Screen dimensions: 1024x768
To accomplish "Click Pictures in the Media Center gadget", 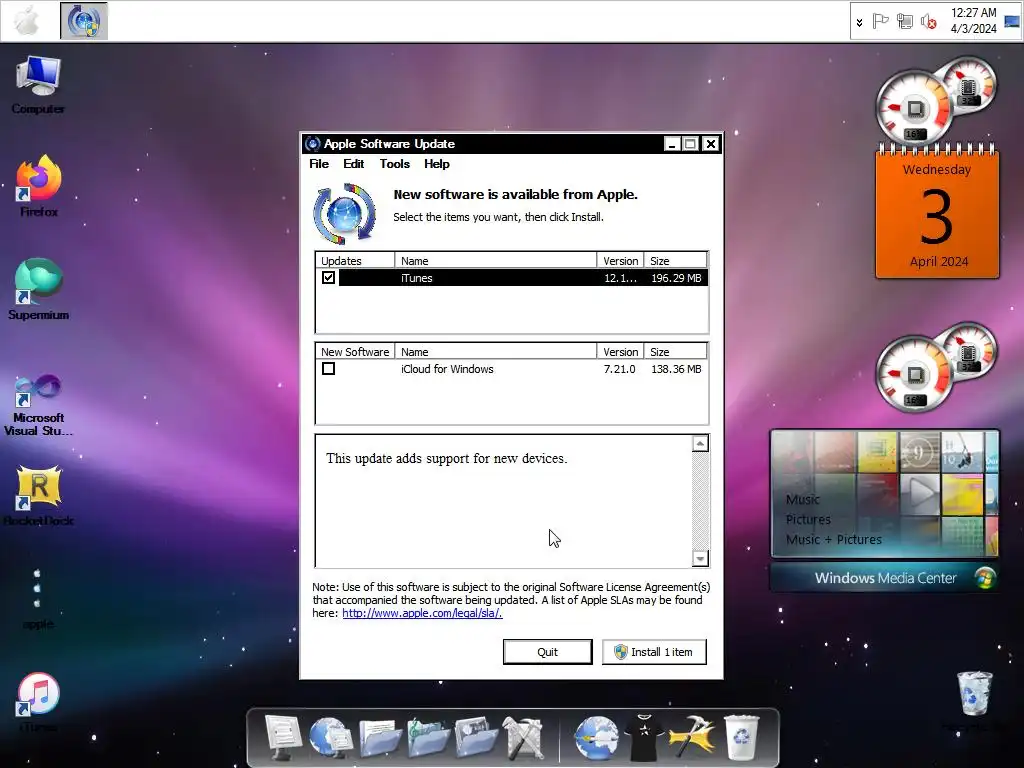I will coord(808,520).
